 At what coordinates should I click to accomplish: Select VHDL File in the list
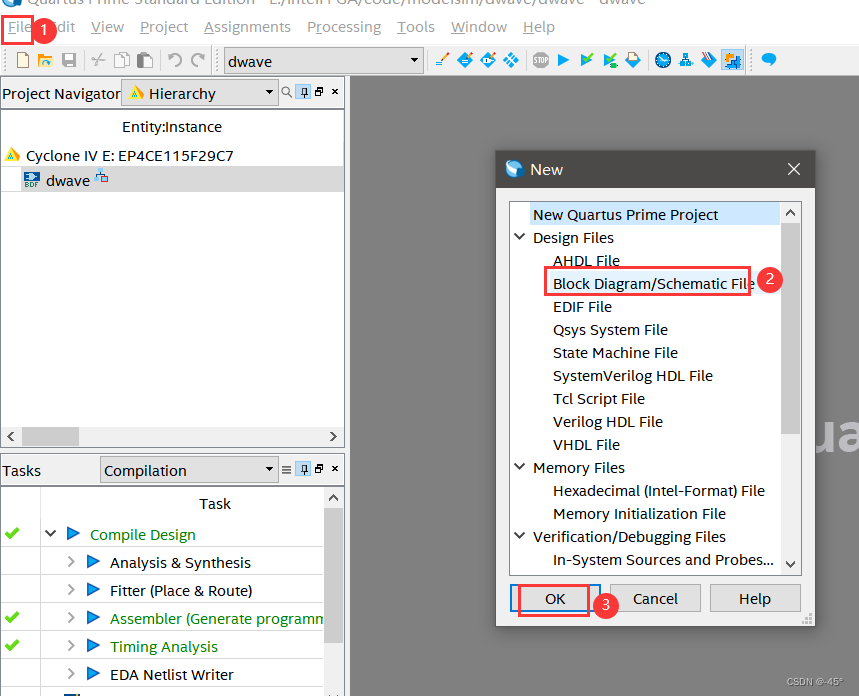pos(586,444)
